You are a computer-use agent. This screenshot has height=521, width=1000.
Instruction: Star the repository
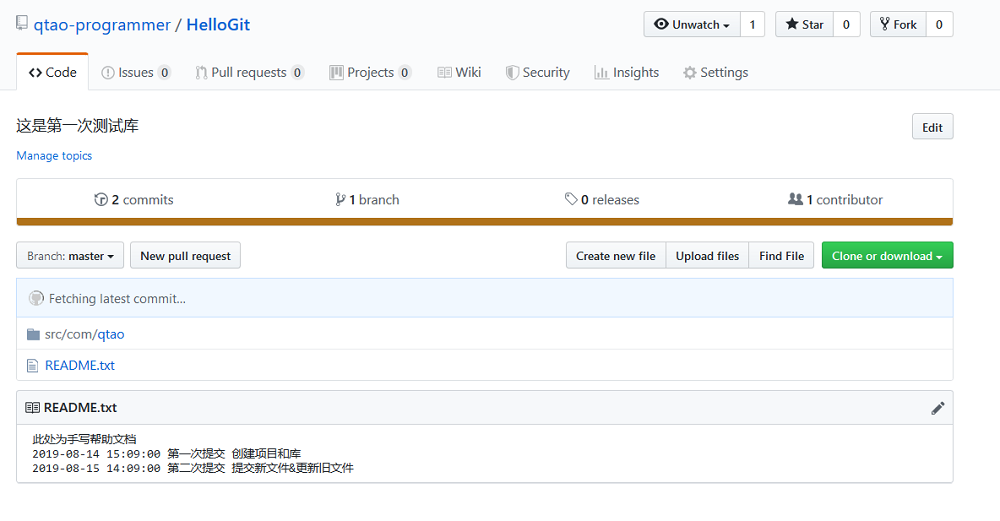pyautogui.click(x=805, y=24)
